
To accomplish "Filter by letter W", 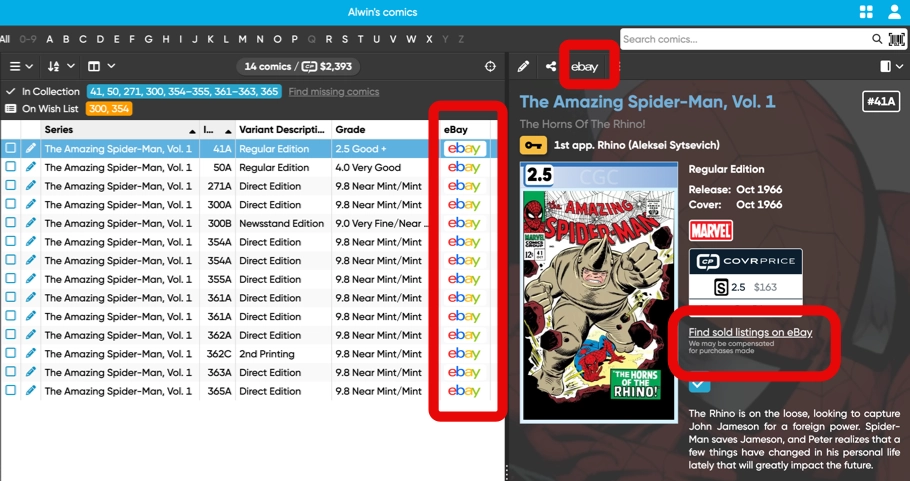I will coord(411,39).
